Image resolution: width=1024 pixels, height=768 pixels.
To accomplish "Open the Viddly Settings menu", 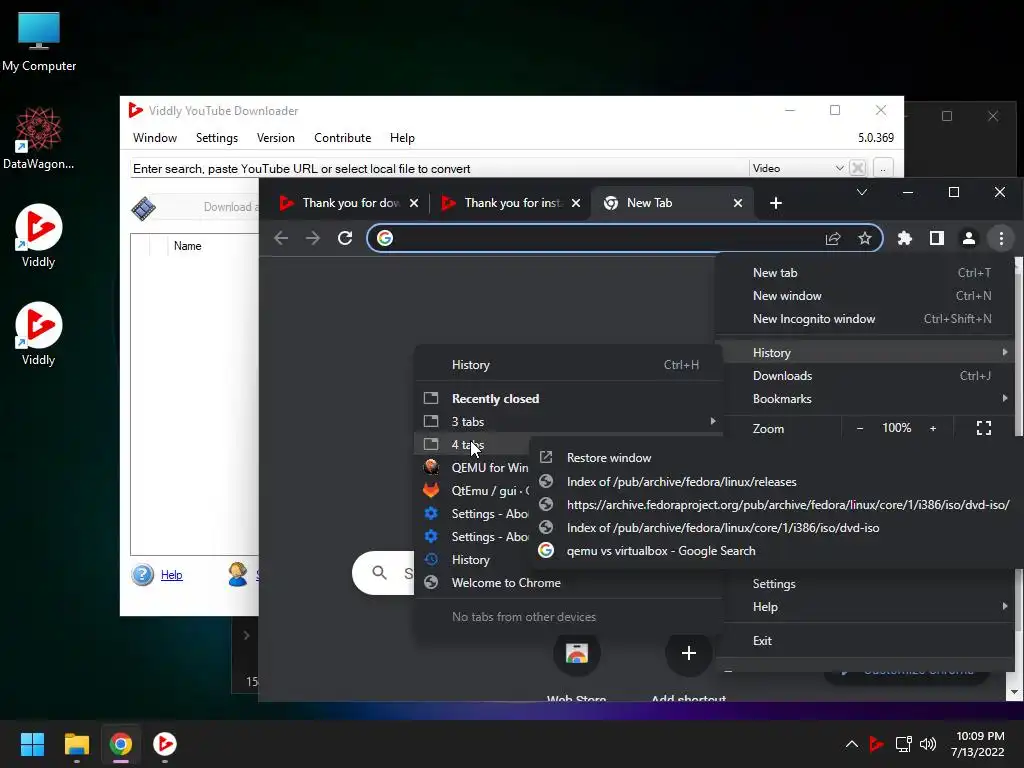I will point(217,138).
